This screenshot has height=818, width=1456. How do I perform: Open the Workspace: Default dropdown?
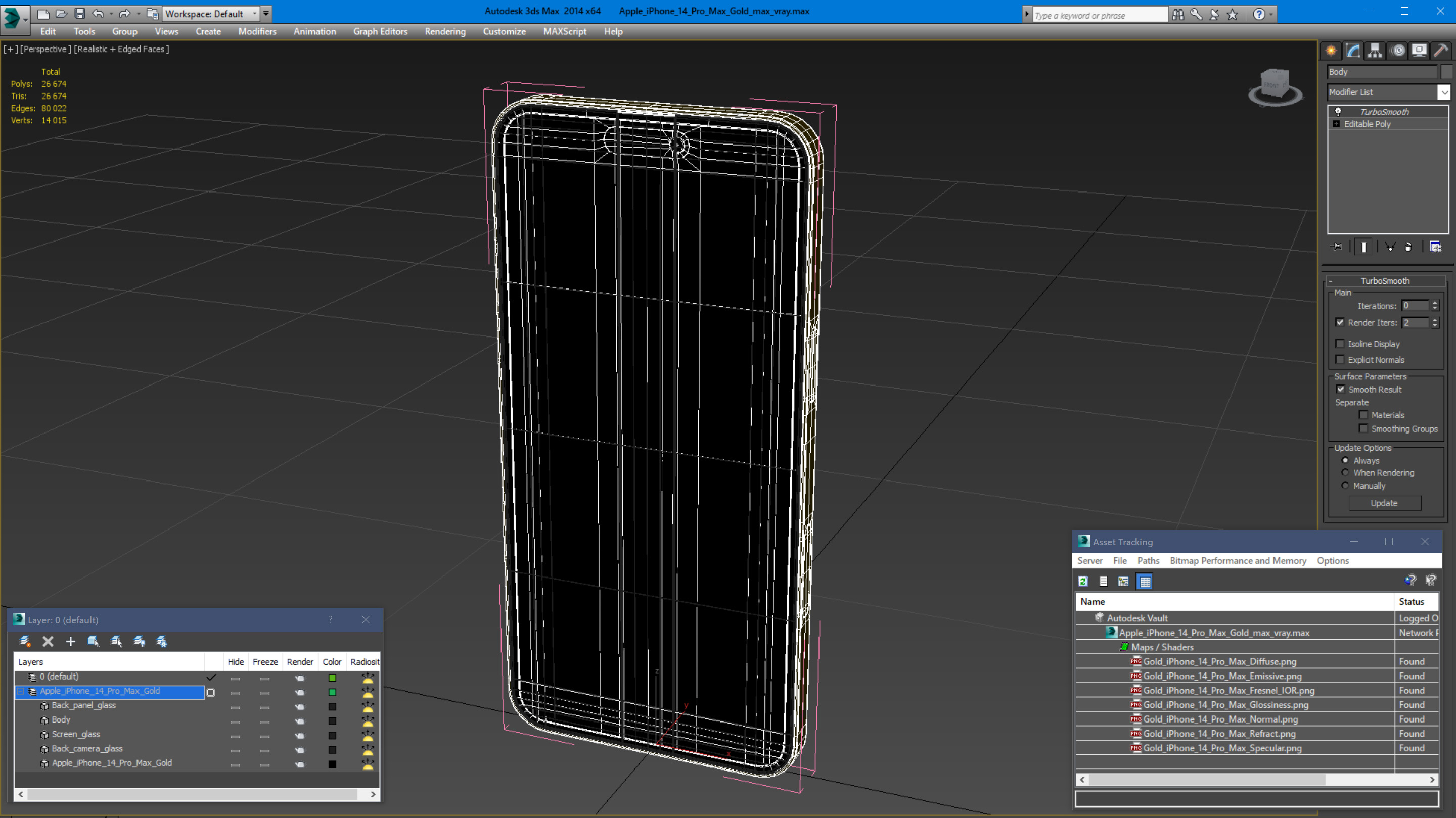[x=211, y=14]
